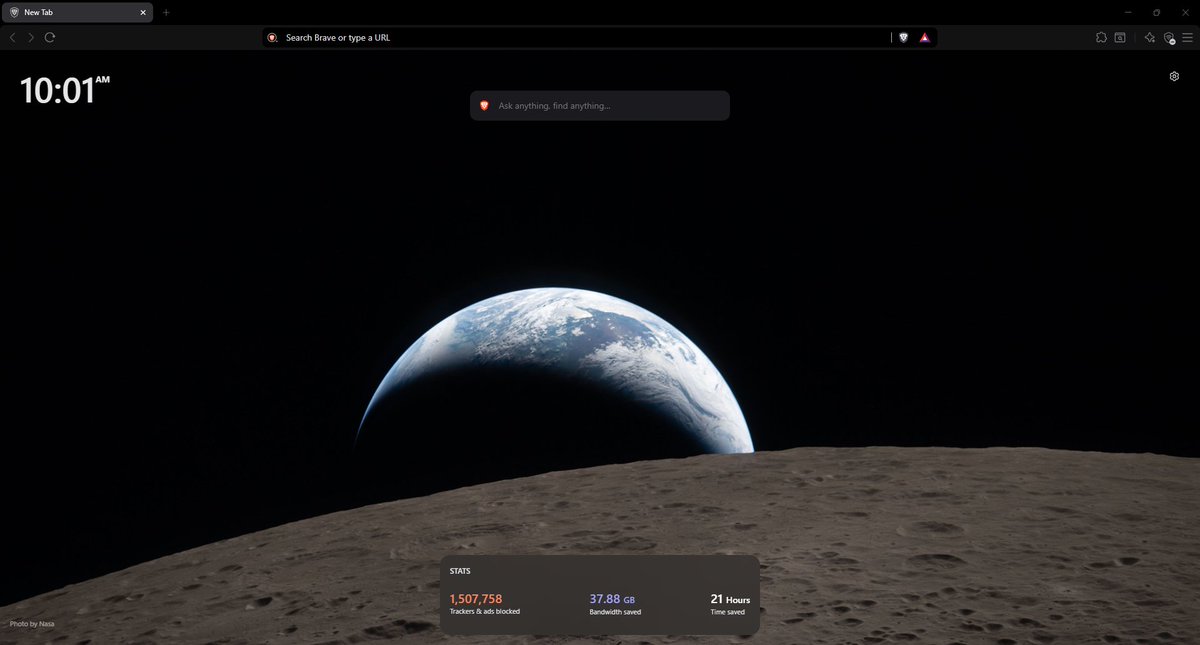The image size is (1200, 645).
Task: Click the page search icon beside Extensions
Action: coord(1120,37)
